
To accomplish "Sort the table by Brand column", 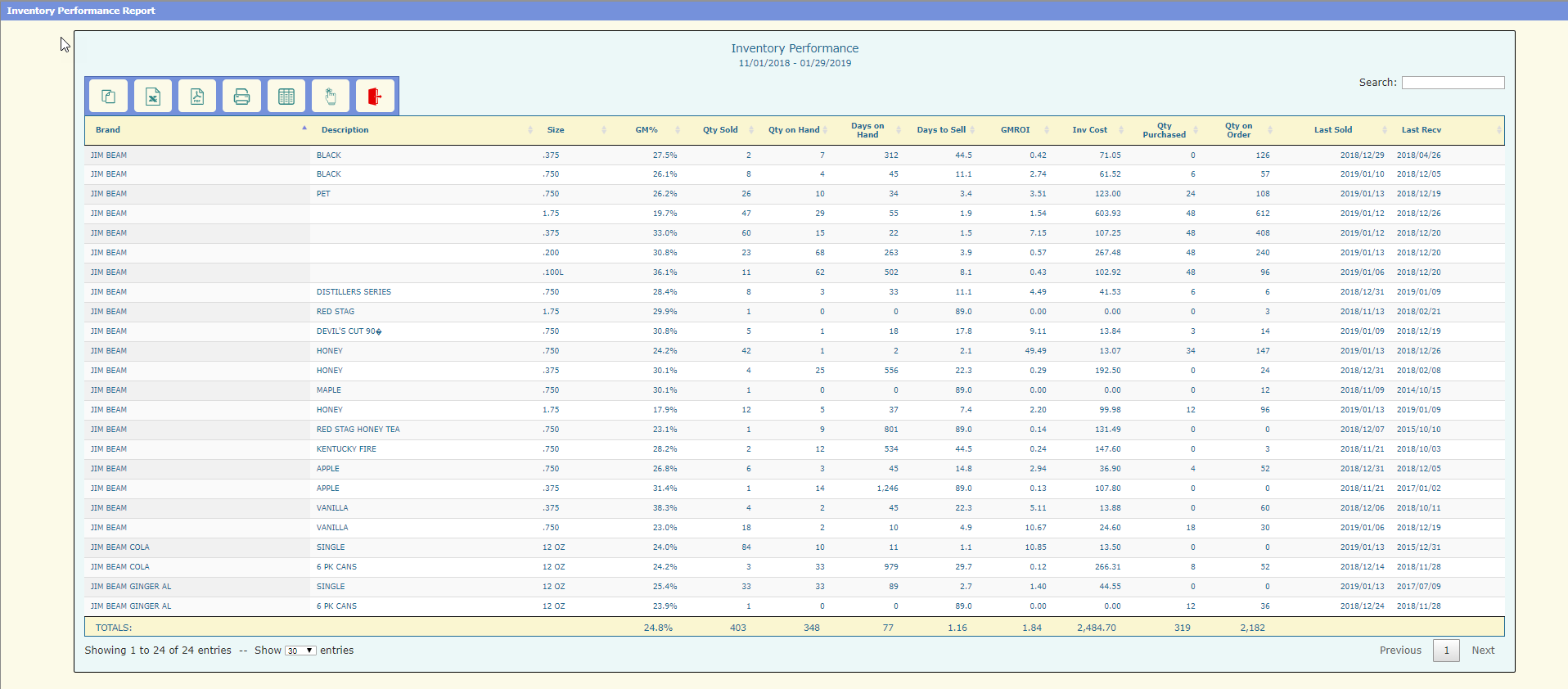I will click(108, 130).
